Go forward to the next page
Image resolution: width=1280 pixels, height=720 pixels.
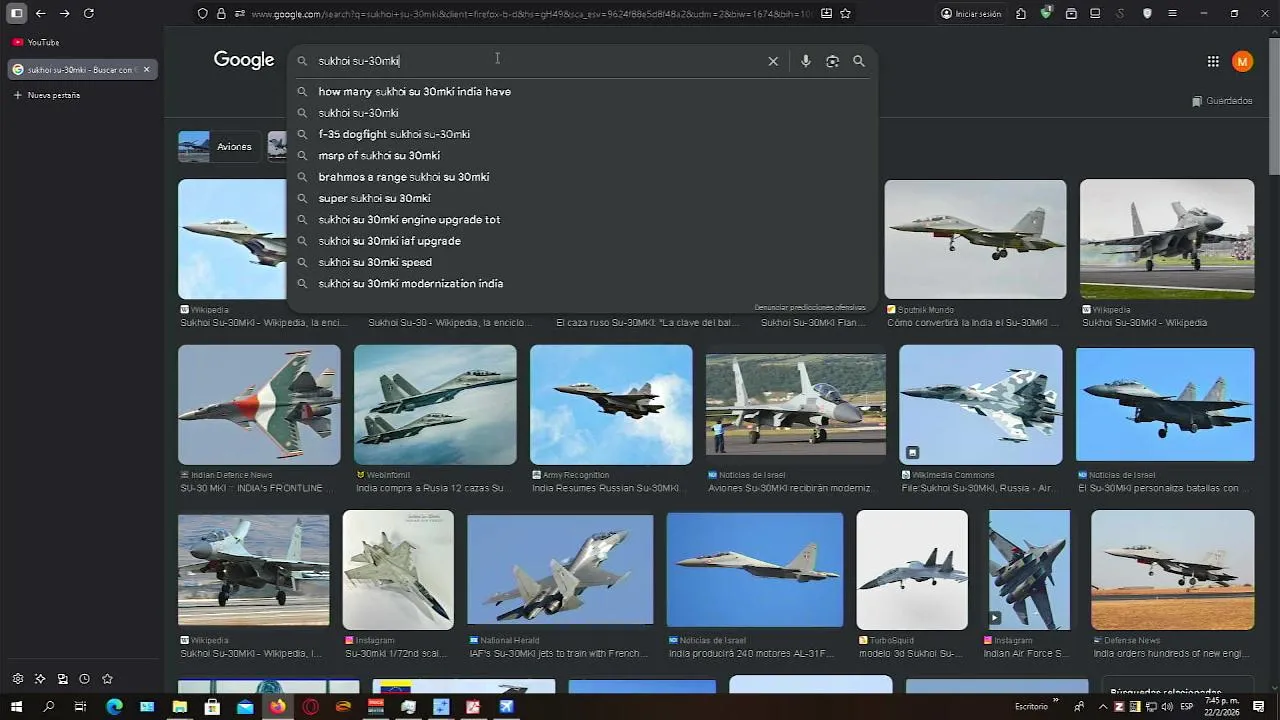coord(65,13)
